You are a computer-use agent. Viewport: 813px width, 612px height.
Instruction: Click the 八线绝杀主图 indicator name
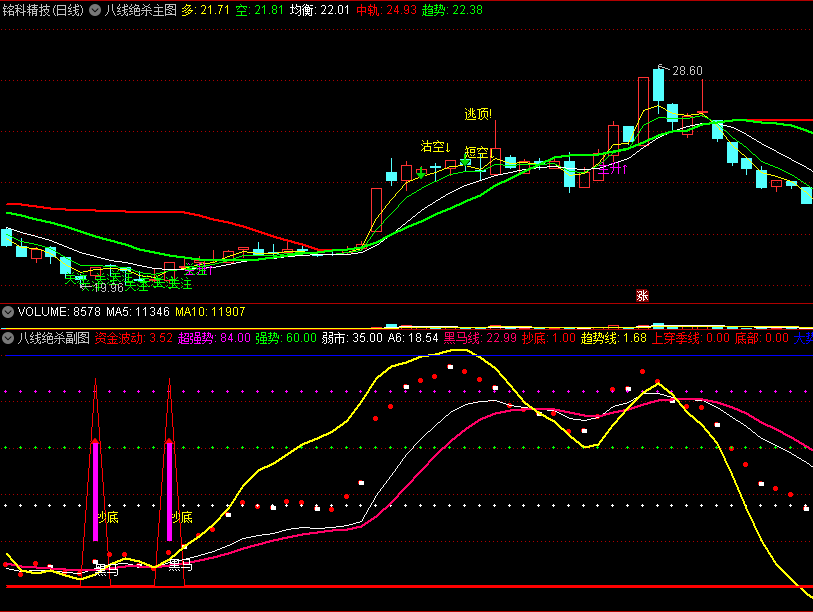(x=141, y=10)
